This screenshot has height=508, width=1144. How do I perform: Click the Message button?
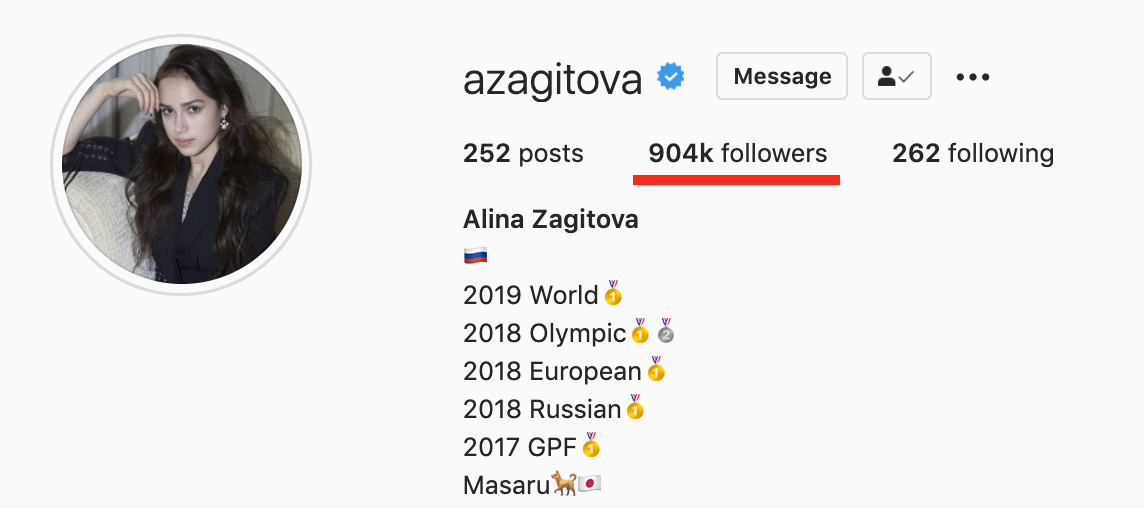click(782, 76)
